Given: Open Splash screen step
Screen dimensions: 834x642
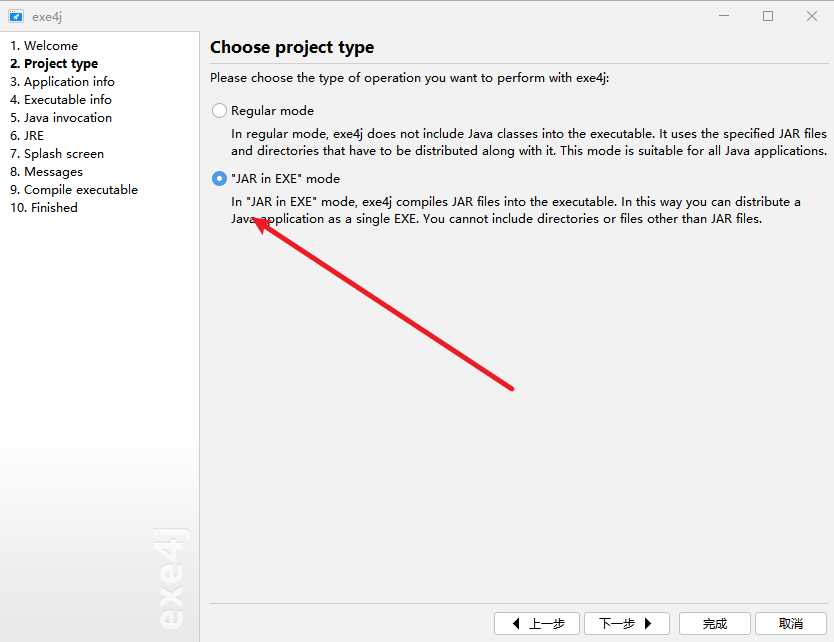Looking at the screenshot, I should click(x=57, y=154).
